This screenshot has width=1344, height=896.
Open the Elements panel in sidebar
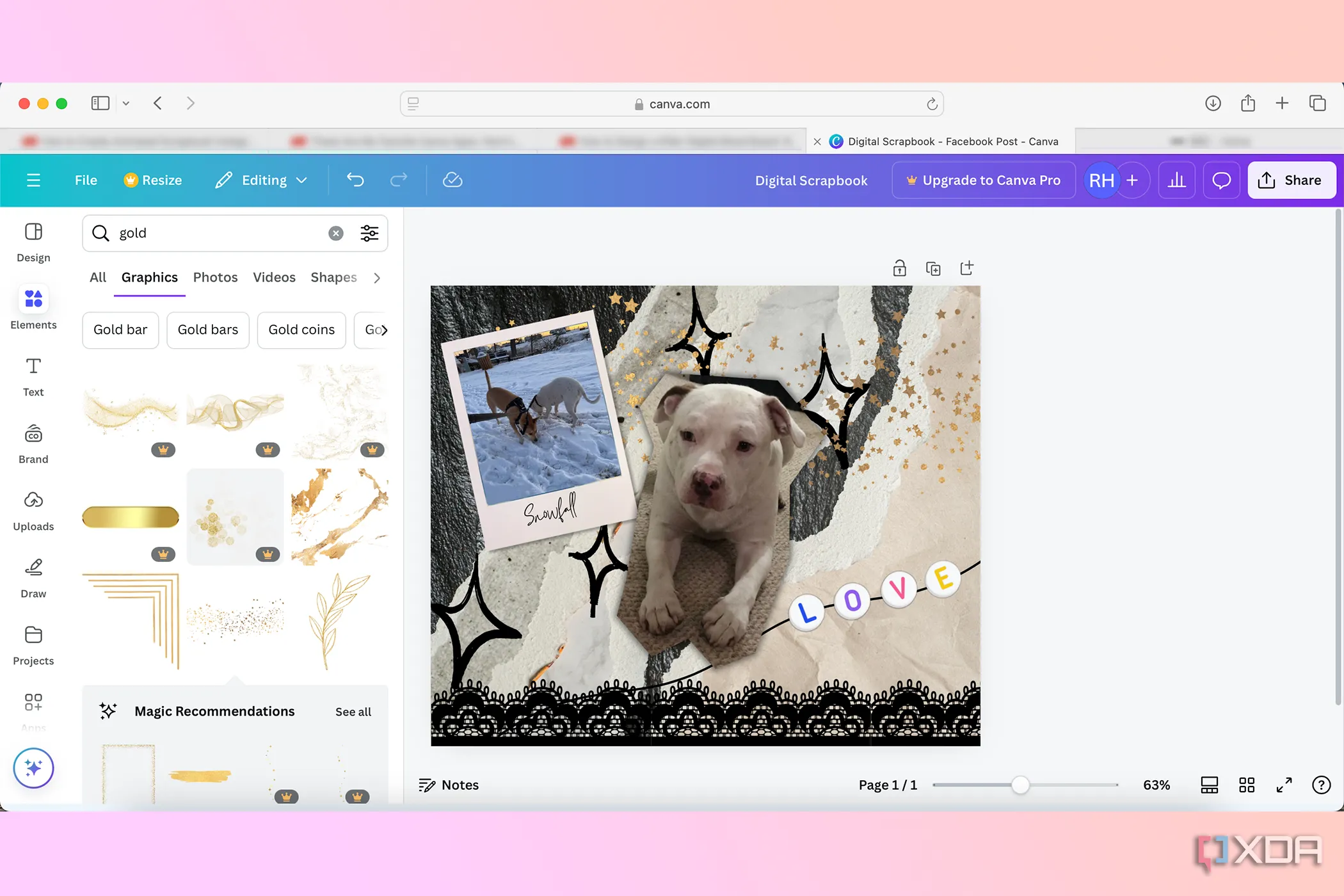33,308
